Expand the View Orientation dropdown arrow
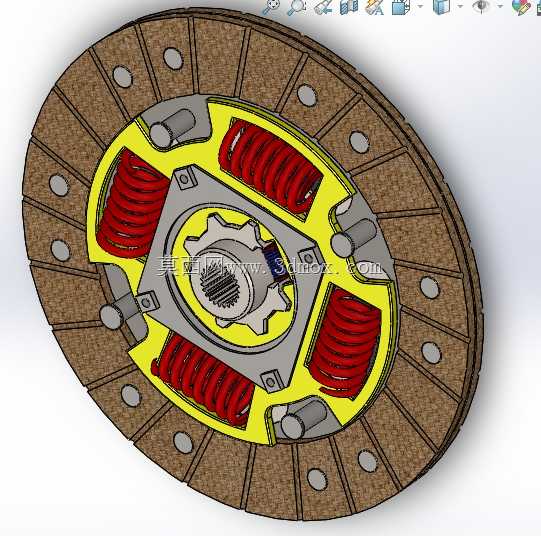 point(420,6)
